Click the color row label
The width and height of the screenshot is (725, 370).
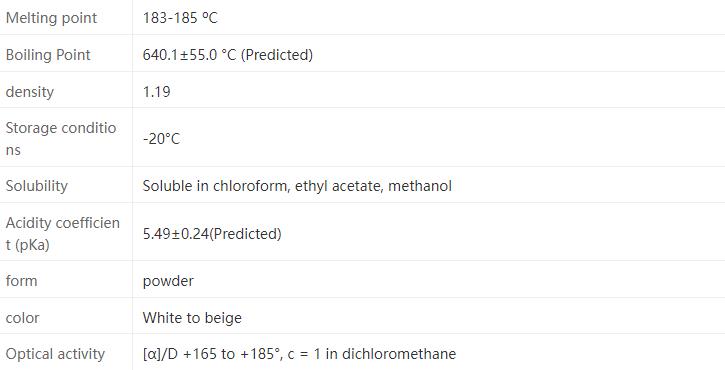(x=22, y=318)
